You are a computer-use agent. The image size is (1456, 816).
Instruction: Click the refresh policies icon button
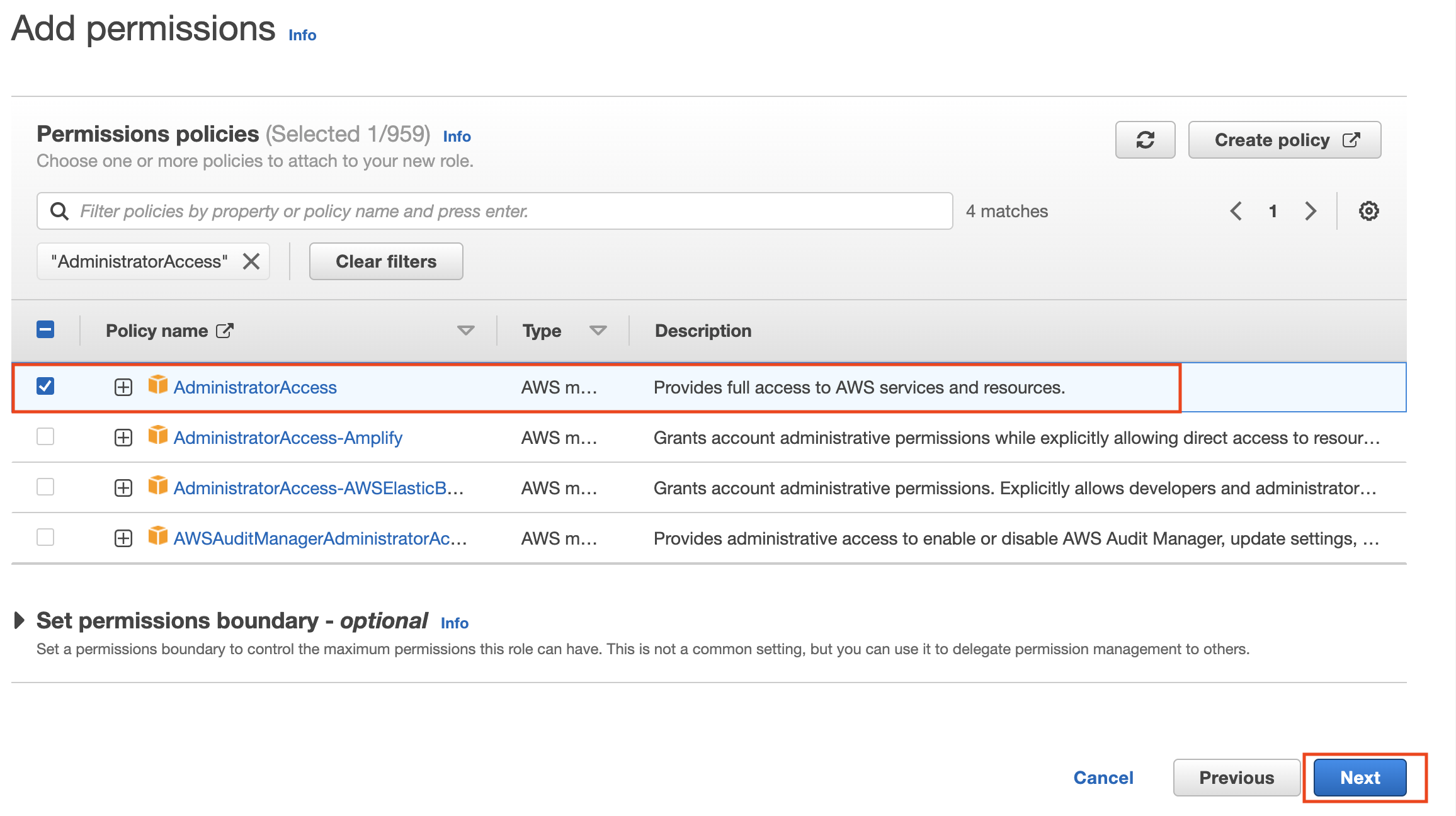[1144, 140]
